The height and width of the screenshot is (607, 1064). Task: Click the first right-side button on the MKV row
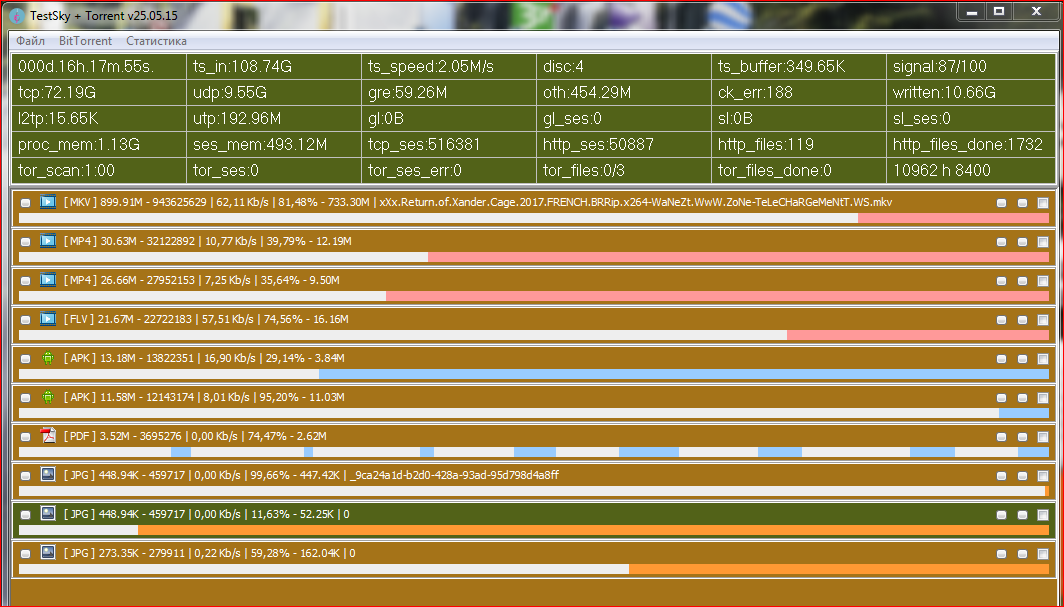1002,203
